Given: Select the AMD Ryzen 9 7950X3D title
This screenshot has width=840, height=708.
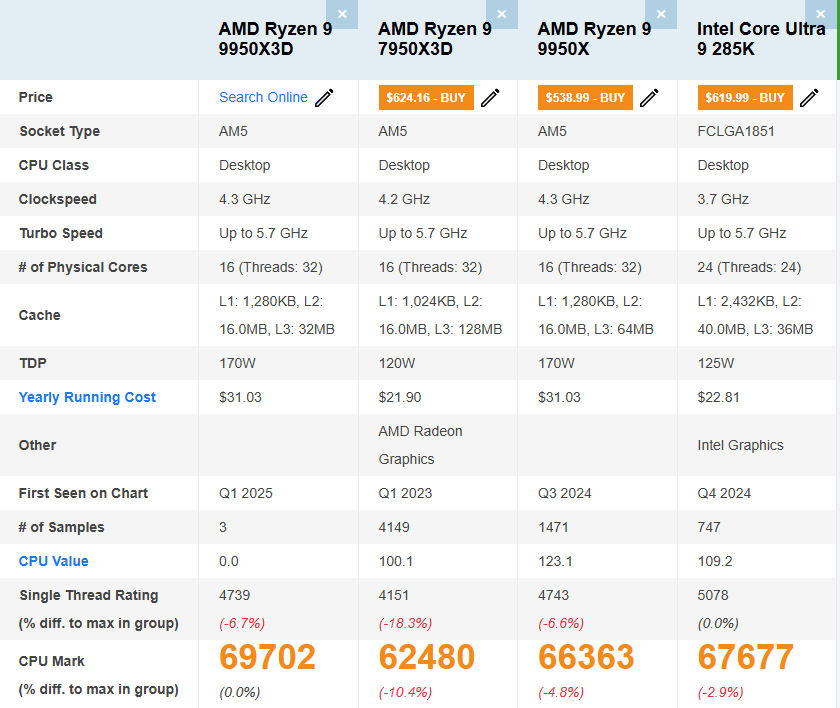Looking at the screenshot, I should (435, 39).
